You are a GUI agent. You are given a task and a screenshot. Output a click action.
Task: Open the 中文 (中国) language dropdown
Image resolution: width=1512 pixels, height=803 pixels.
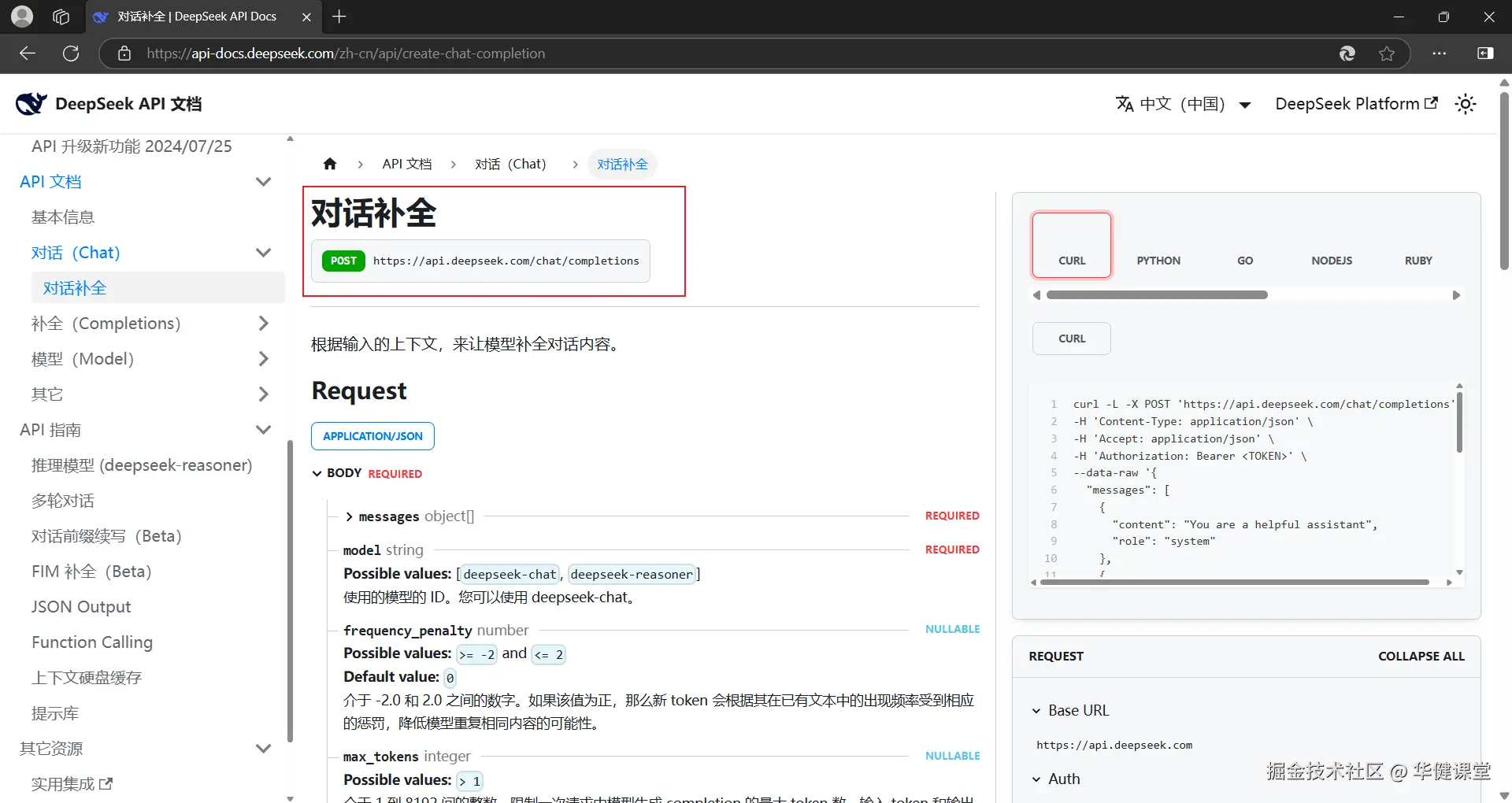coord(1184,104)
